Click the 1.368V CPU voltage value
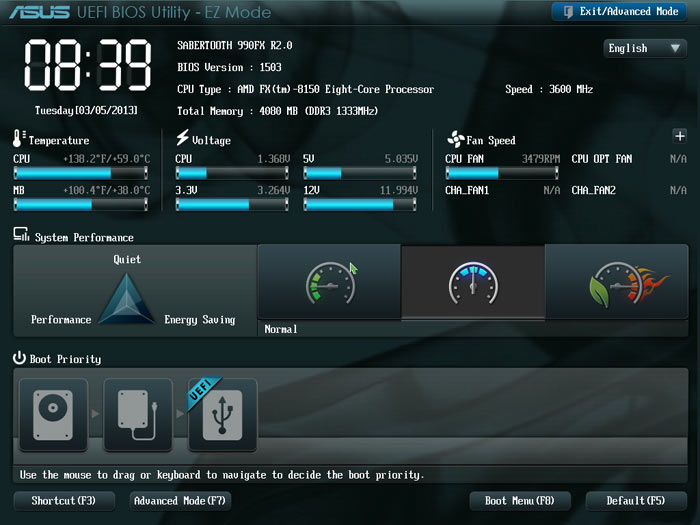The height and width of the screenshot is (525, 700). pyautogui.click(x=273, y=159)
